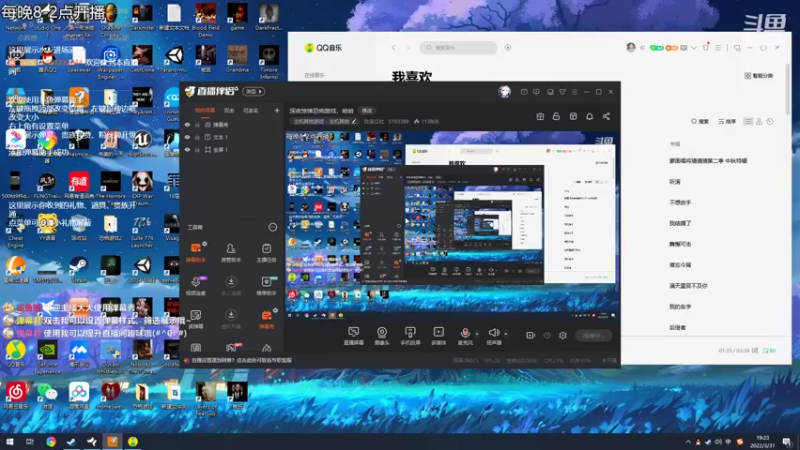The width and height of the screenshot is (800, 450).
Task: Select the first orange scene tab
Action: pos(205,110)
